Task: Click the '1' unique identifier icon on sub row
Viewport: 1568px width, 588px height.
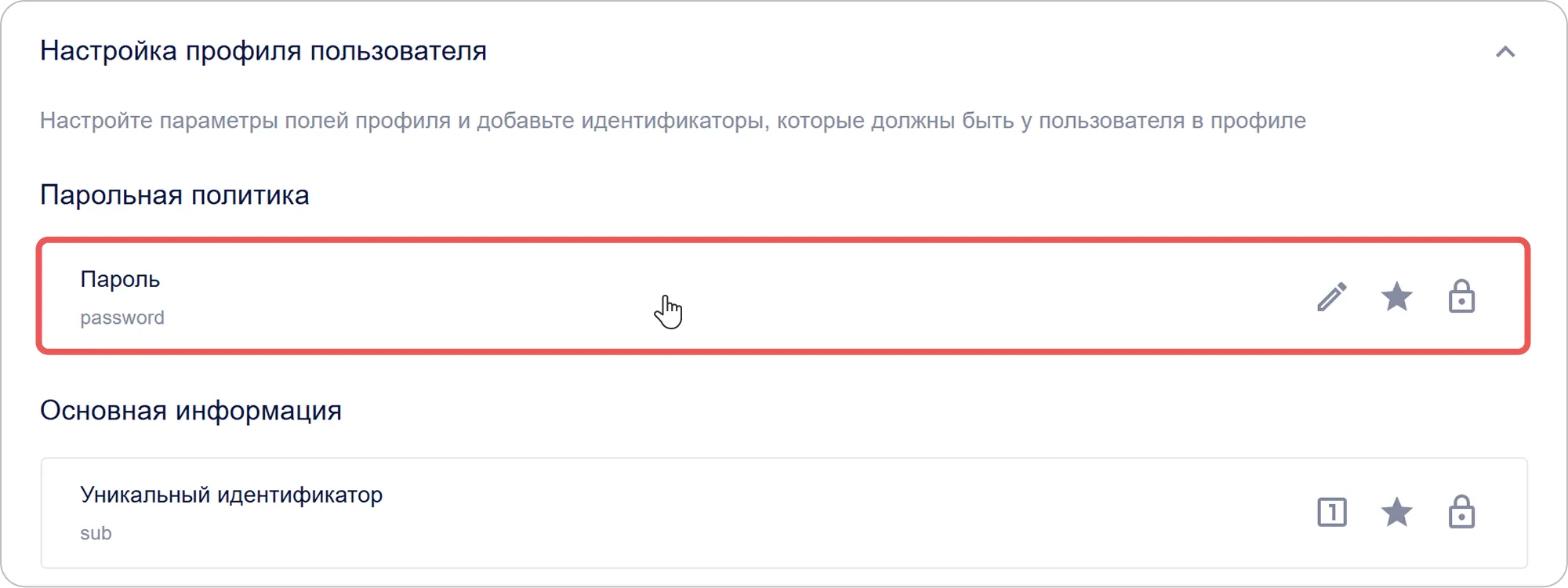Action: tap(1333, 513)
